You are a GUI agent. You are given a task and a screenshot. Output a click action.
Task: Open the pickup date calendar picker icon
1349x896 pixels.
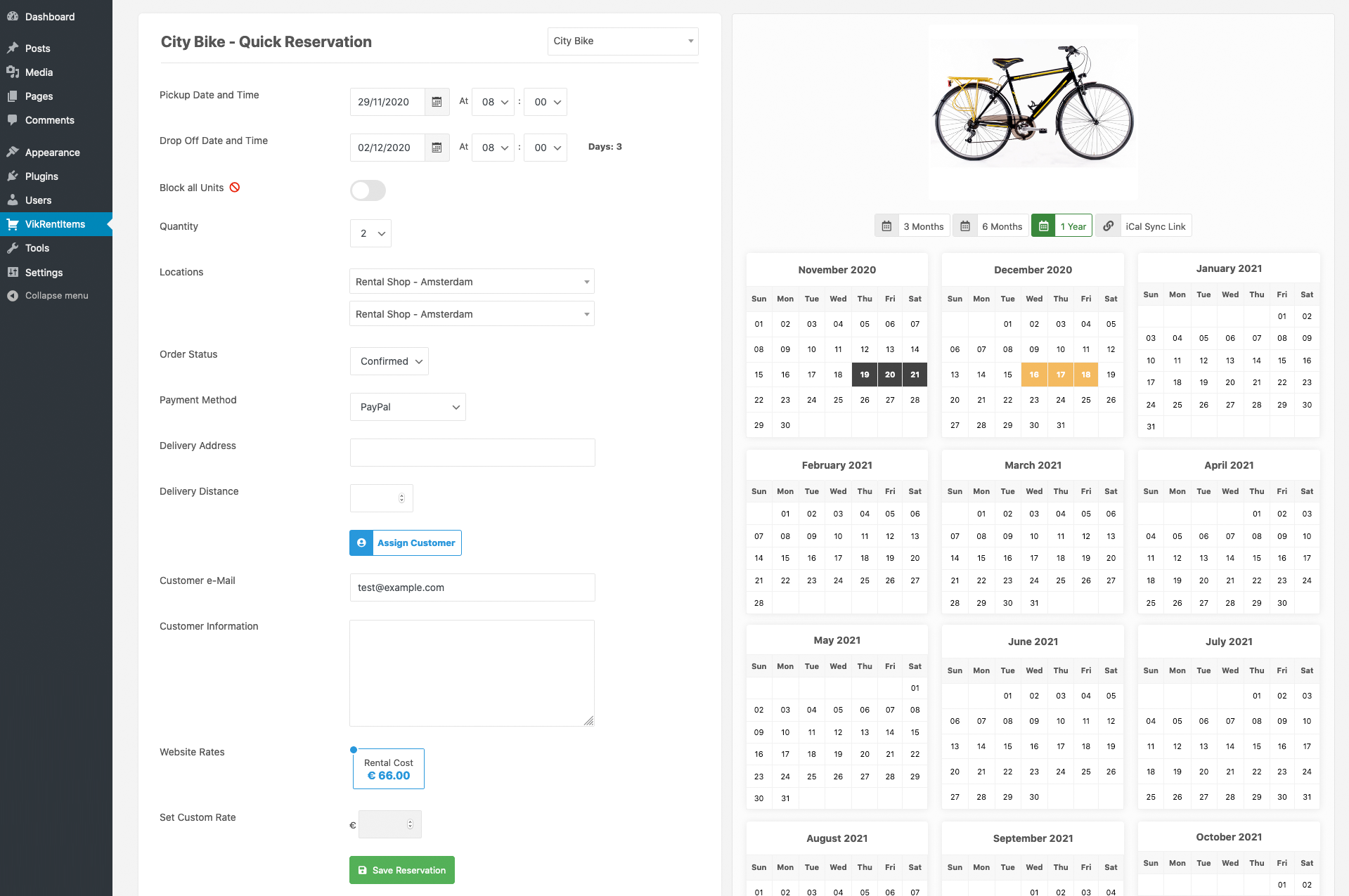tap(437, 102)
